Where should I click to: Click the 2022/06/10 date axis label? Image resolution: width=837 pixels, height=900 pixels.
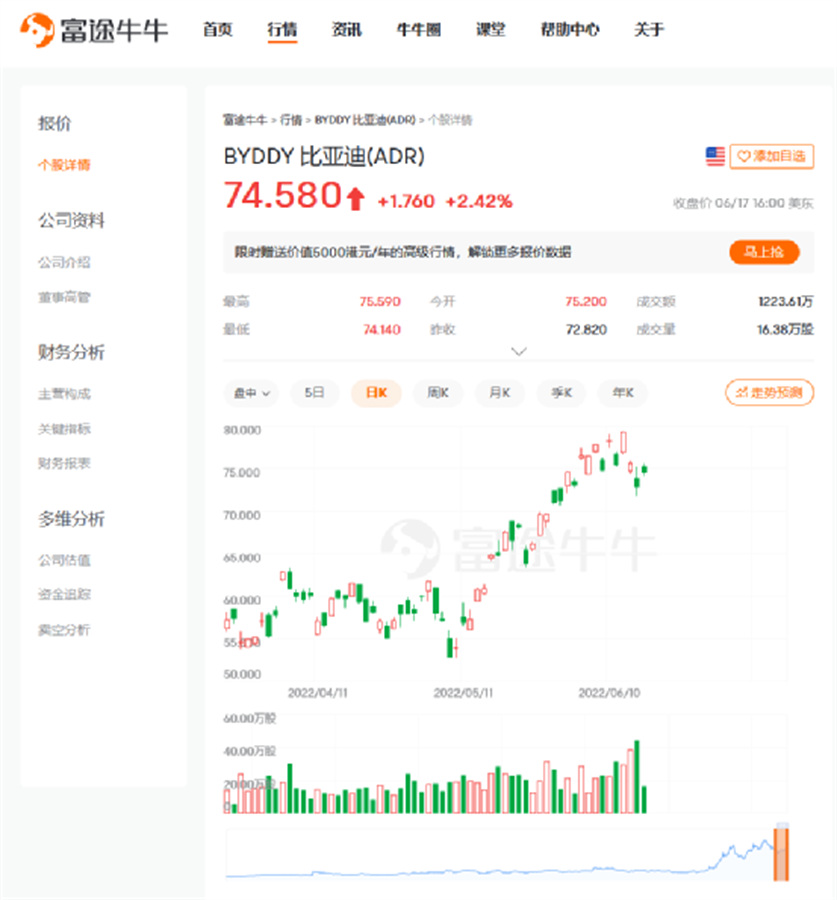tap(609, 693)
